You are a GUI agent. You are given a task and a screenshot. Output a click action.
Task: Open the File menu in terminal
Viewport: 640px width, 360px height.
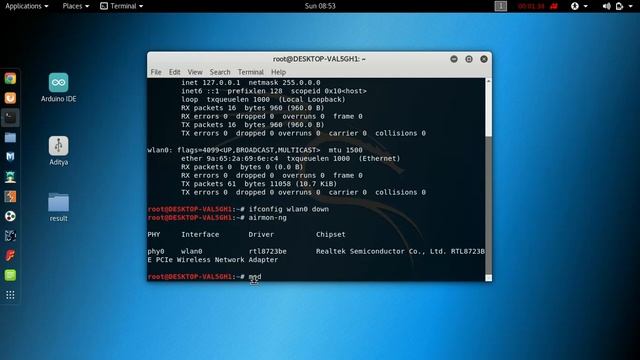(156, 72)
